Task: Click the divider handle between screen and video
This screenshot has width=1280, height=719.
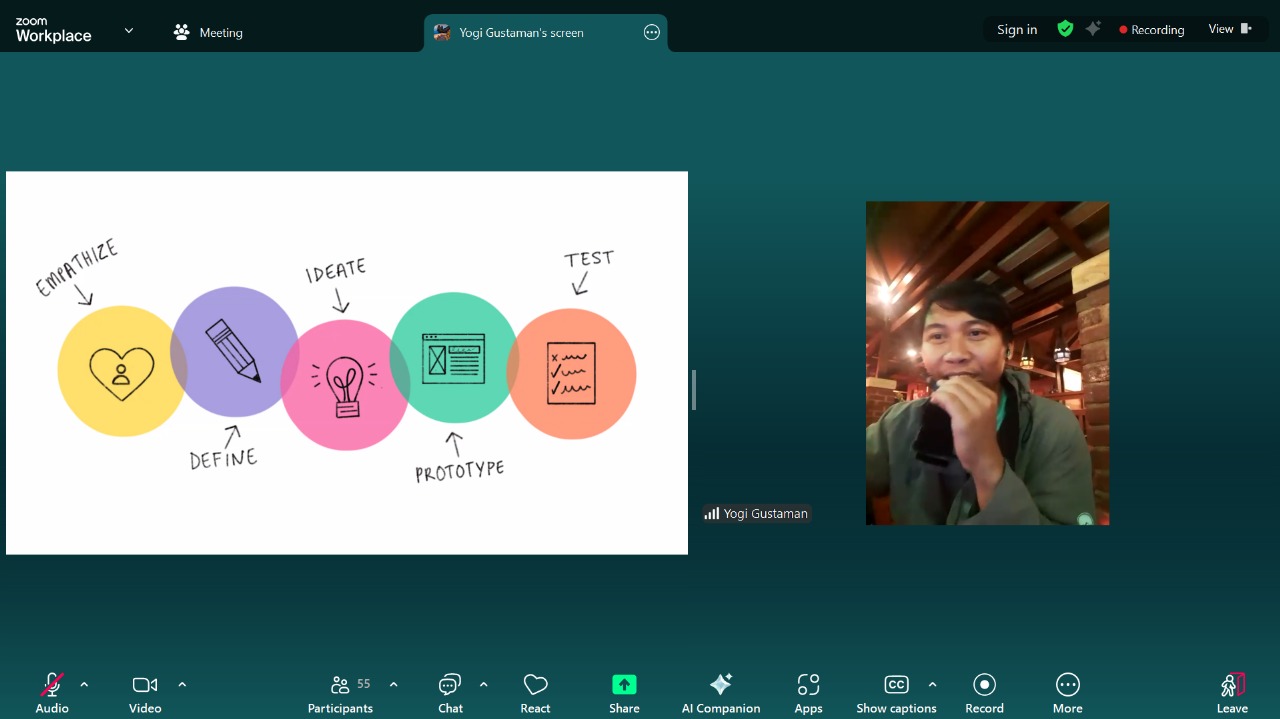Action: pyautogui.click(x=693, y=390)
